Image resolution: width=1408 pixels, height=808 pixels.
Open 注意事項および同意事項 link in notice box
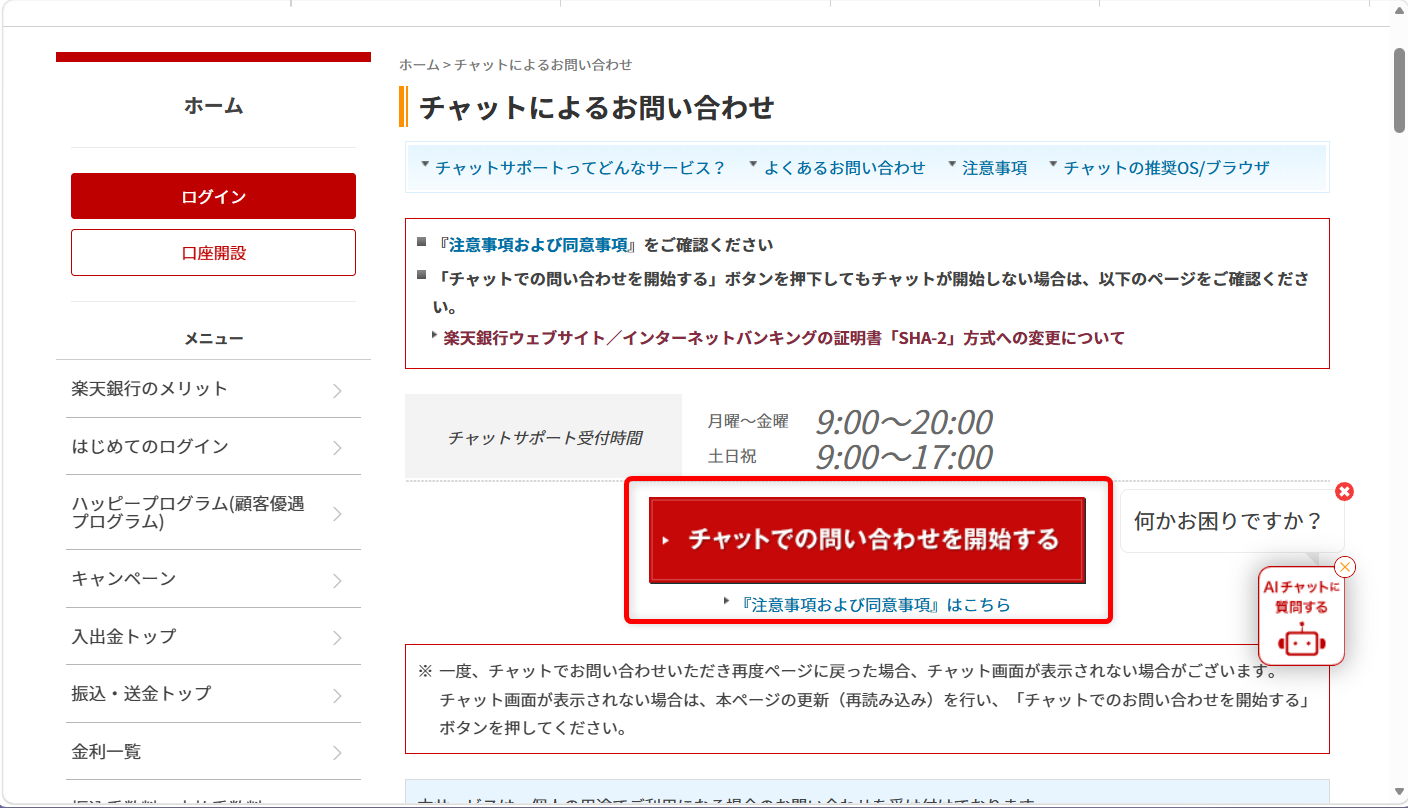coord(538,245)
